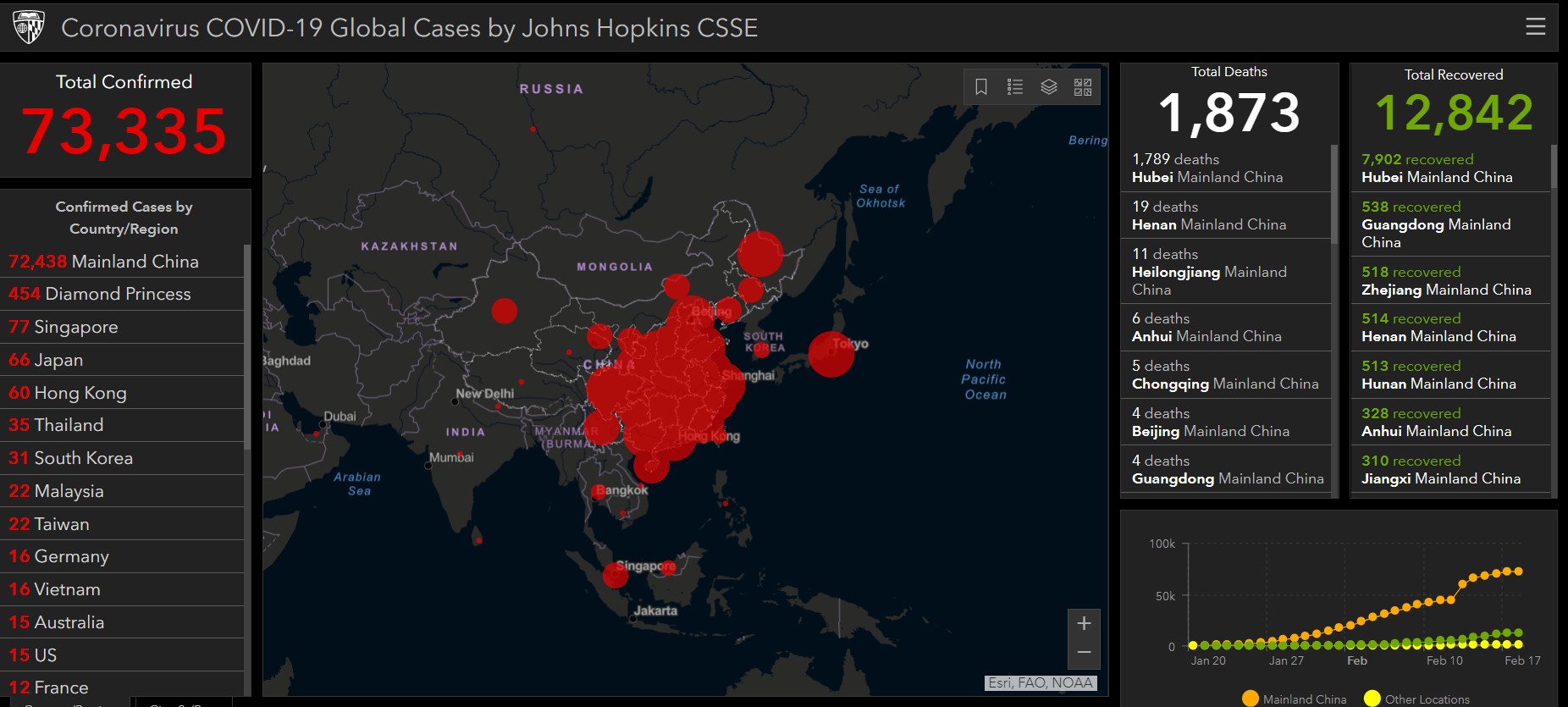
Task: Open the basemap gallery grid icon
Action: [x=1083, y=87]
